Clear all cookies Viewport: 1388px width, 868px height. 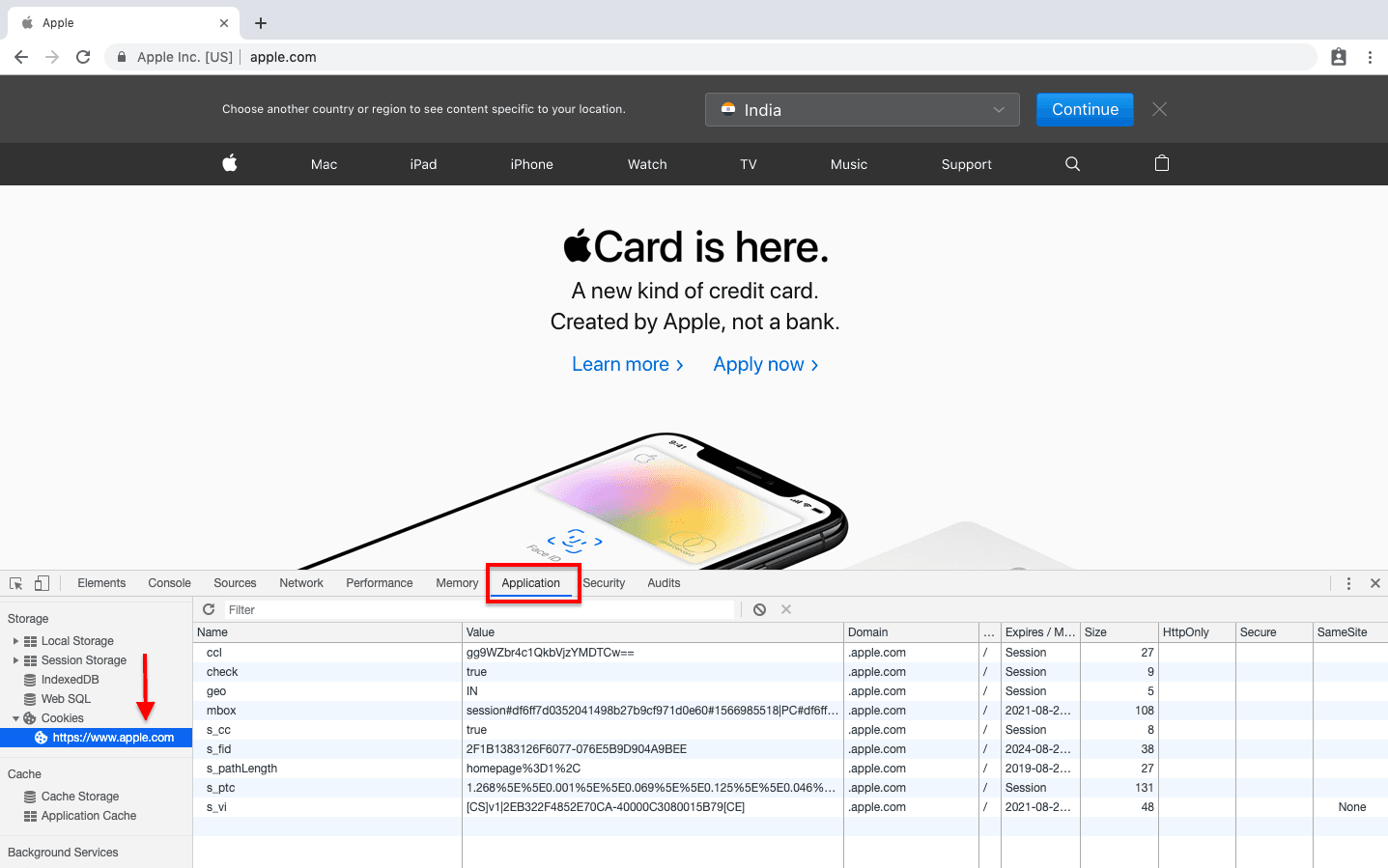(x=760, y=609)
